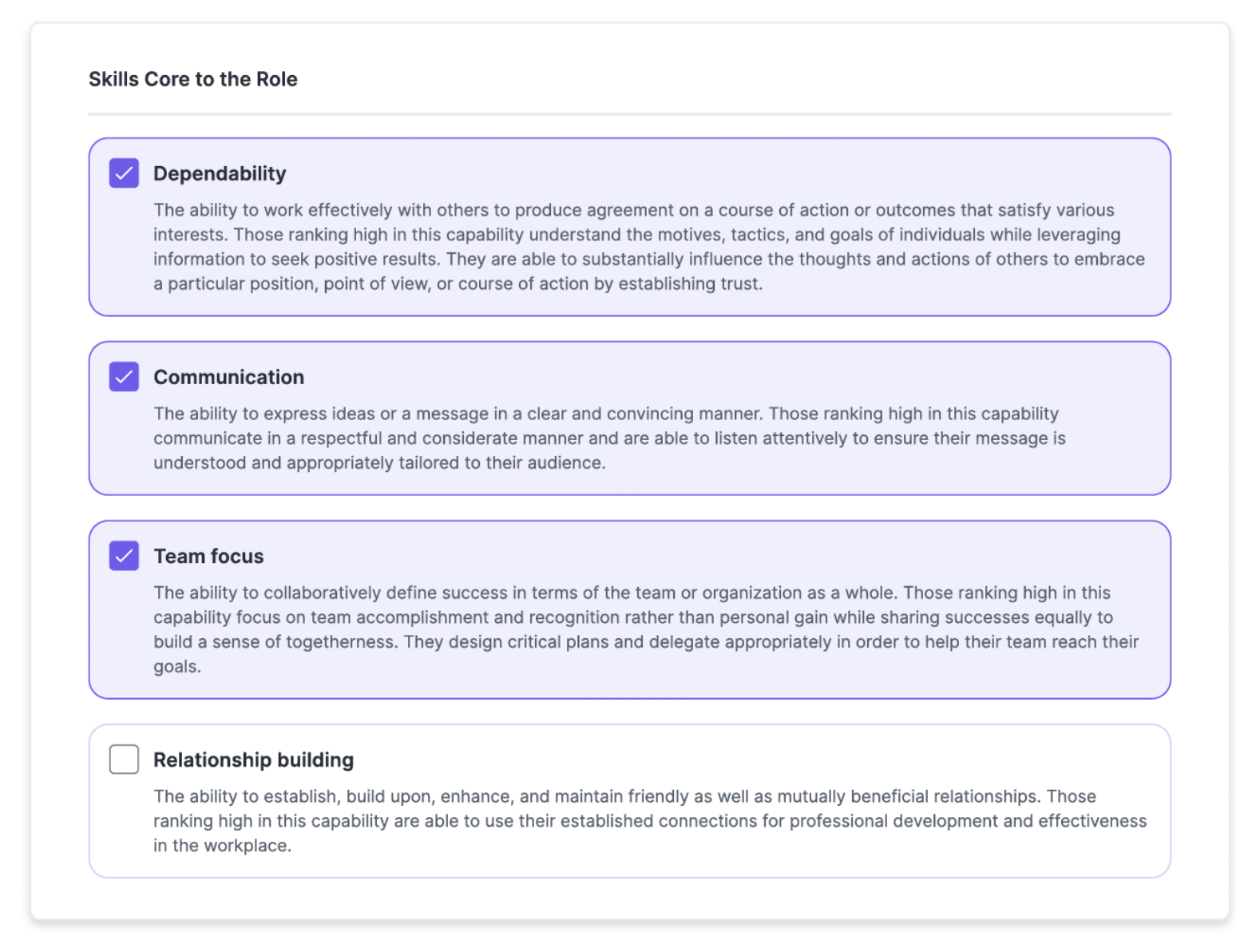Click the "Dependability" skill title
This screenshot has width=1260, height=952.
tap(220, 173)
